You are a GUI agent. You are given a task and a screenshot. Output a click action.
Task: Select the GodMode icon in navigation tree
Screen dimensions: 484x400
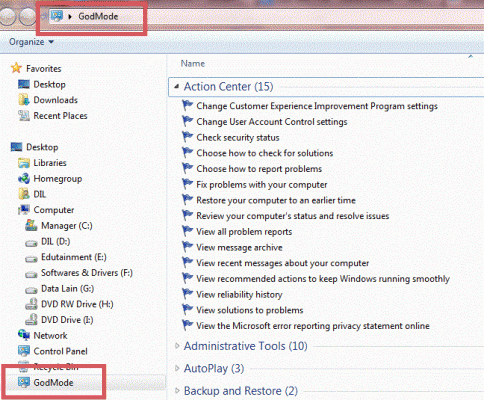coord(24,382)
